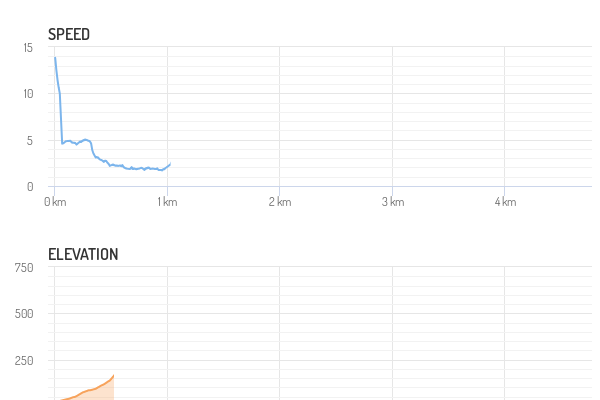
Task: Click the 0 km x-axis label
Action: [x=55, y=202]
